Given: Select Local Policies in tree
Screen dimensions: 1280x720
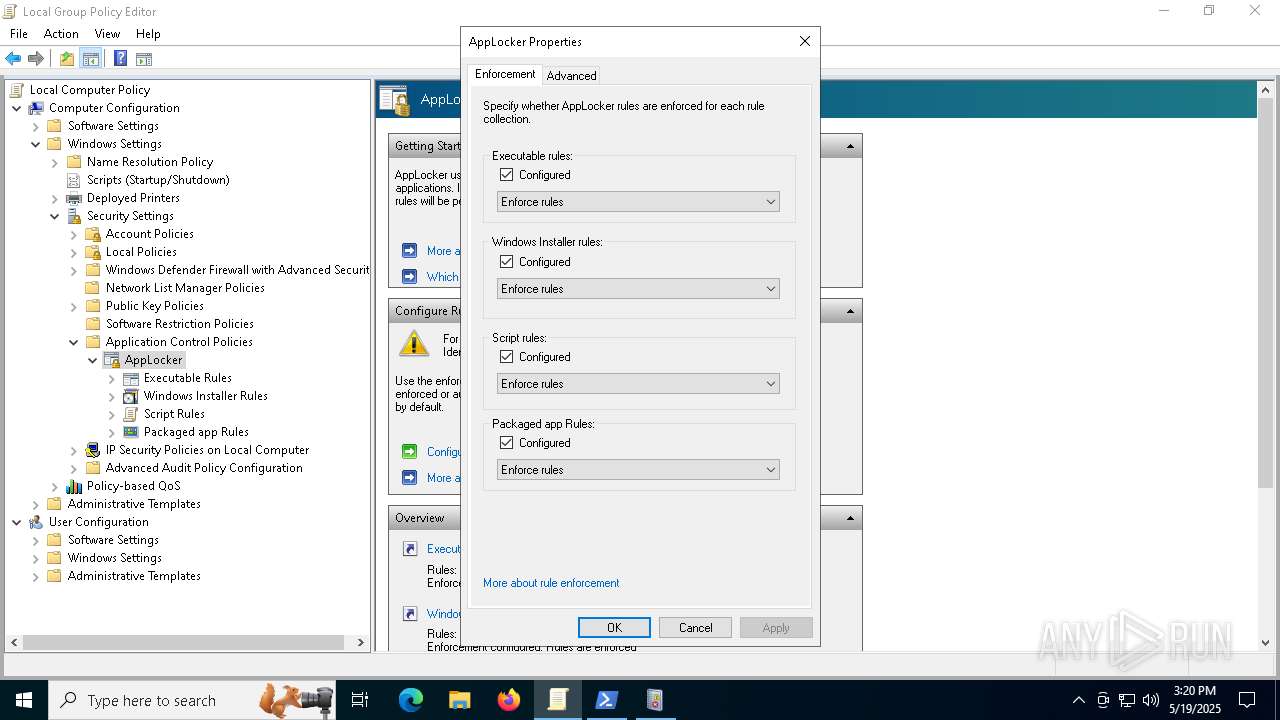Looking at the screenshot, I should [x=141, y=252].
